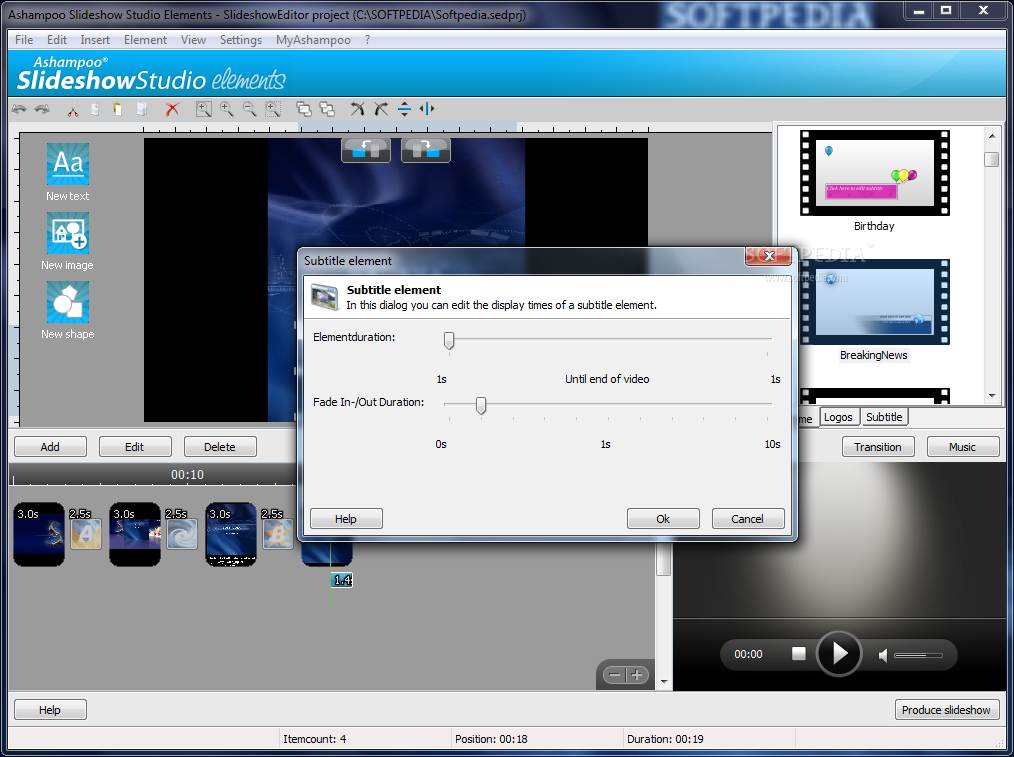Click the Elementduration slider handle

point(449,341)
